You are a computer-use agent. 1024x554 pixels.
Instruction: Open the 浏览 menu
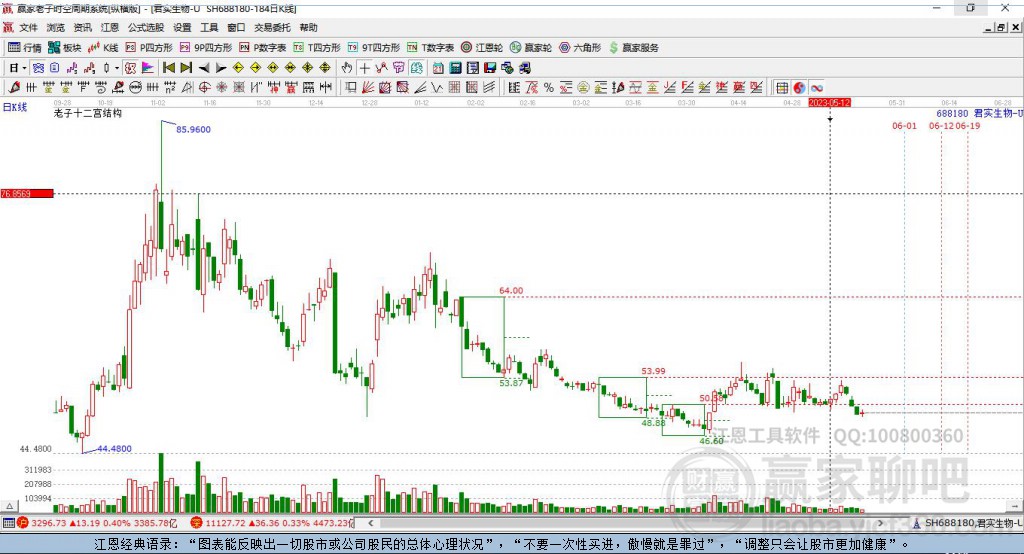point(56,27)
